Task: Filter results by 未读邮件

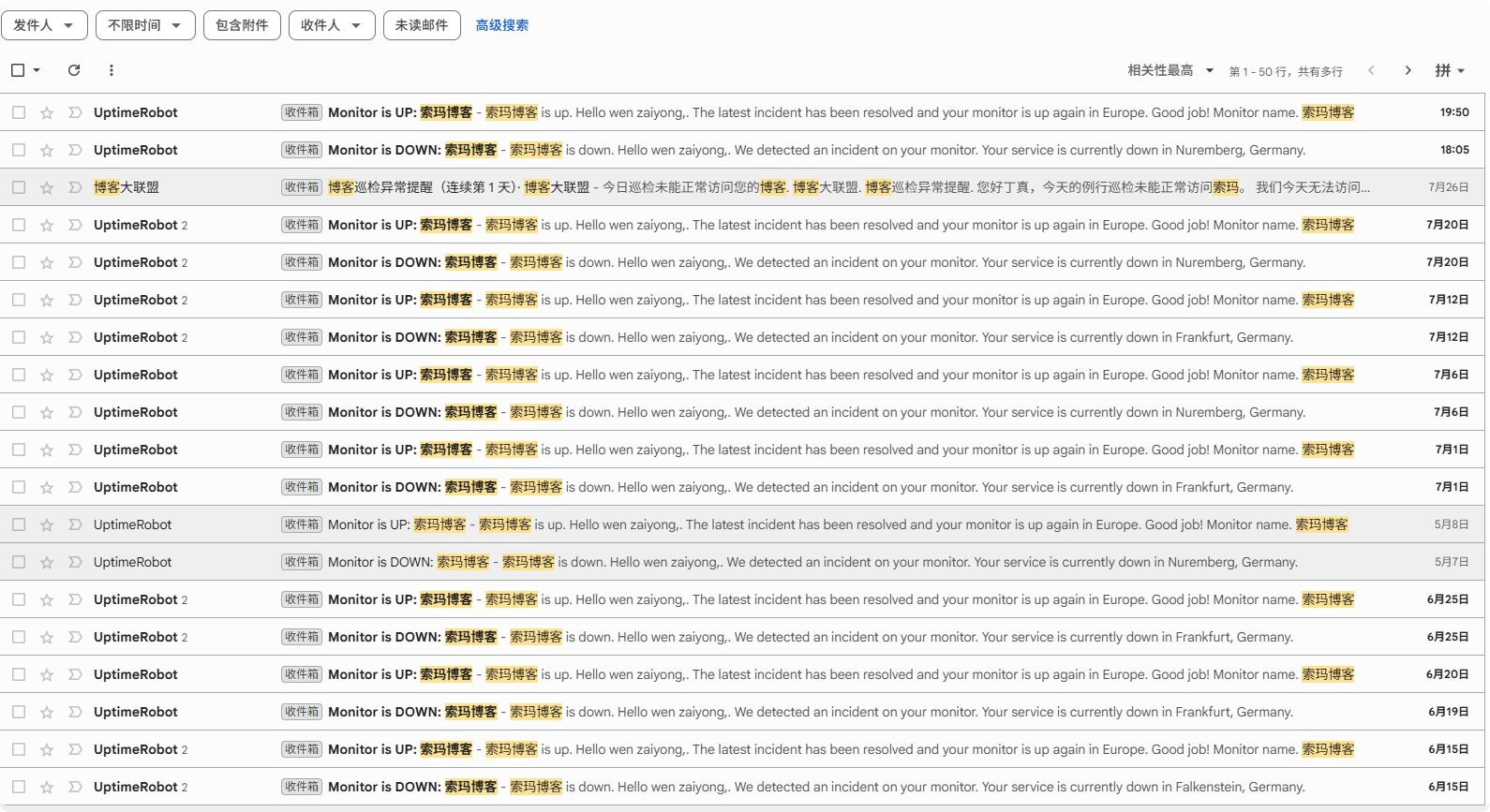Action: [422, 25]
